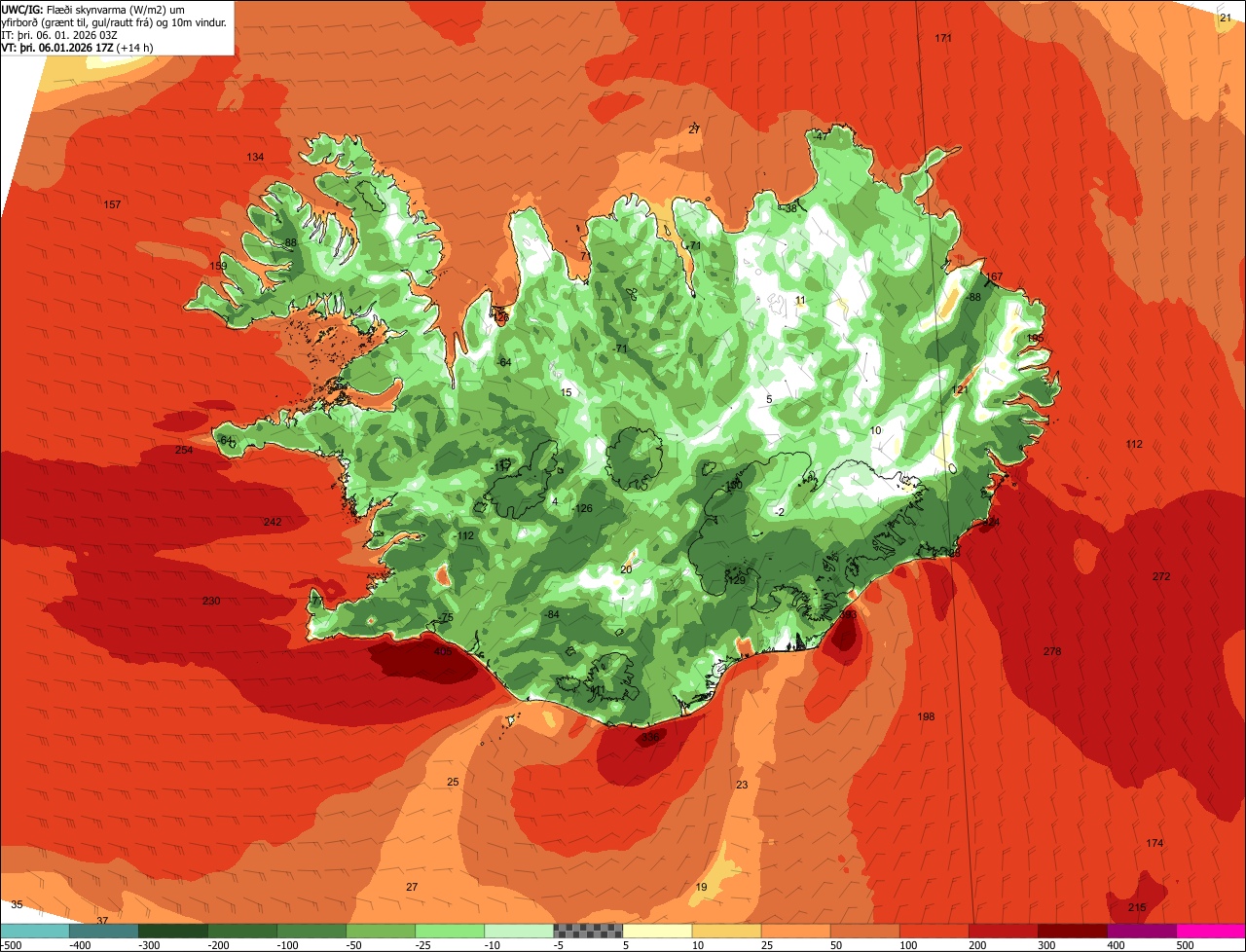
Task: Click the 'IT: þri. 06. 01. 2026 03Z' line
Action: pos(60,35)
